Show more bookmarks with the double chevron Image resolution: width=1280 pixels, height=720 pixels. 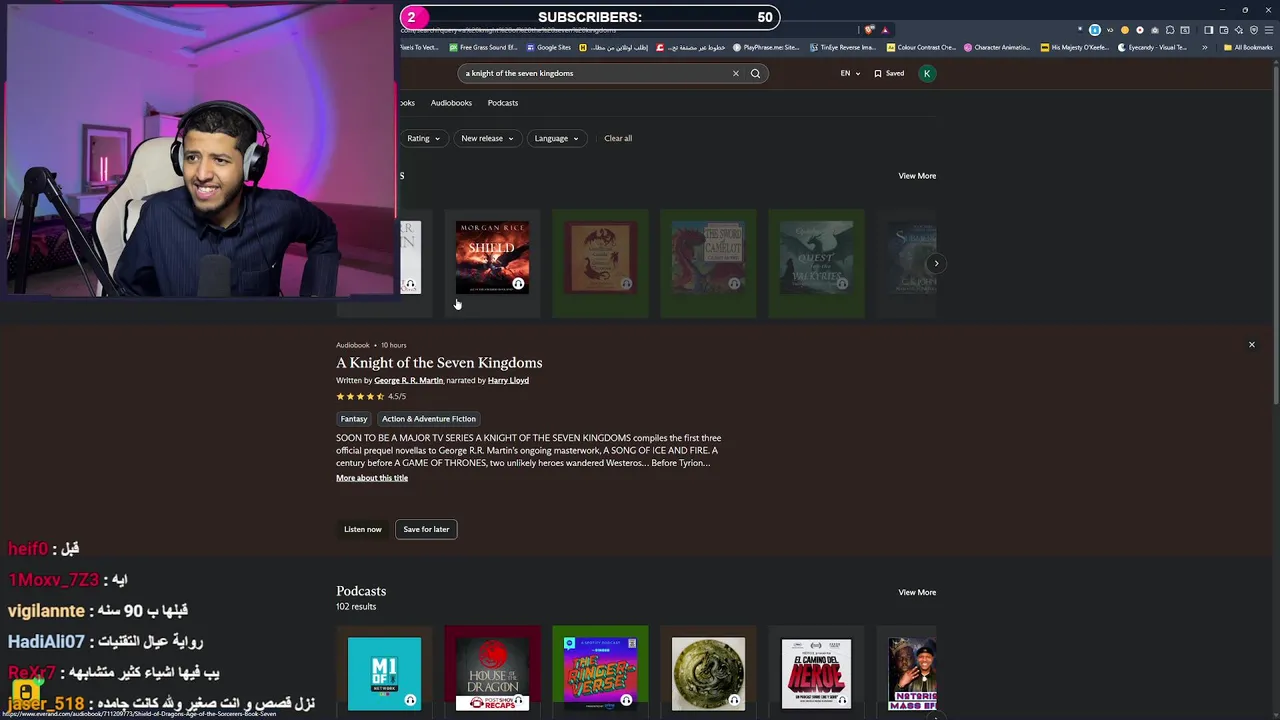point(1204,47)
